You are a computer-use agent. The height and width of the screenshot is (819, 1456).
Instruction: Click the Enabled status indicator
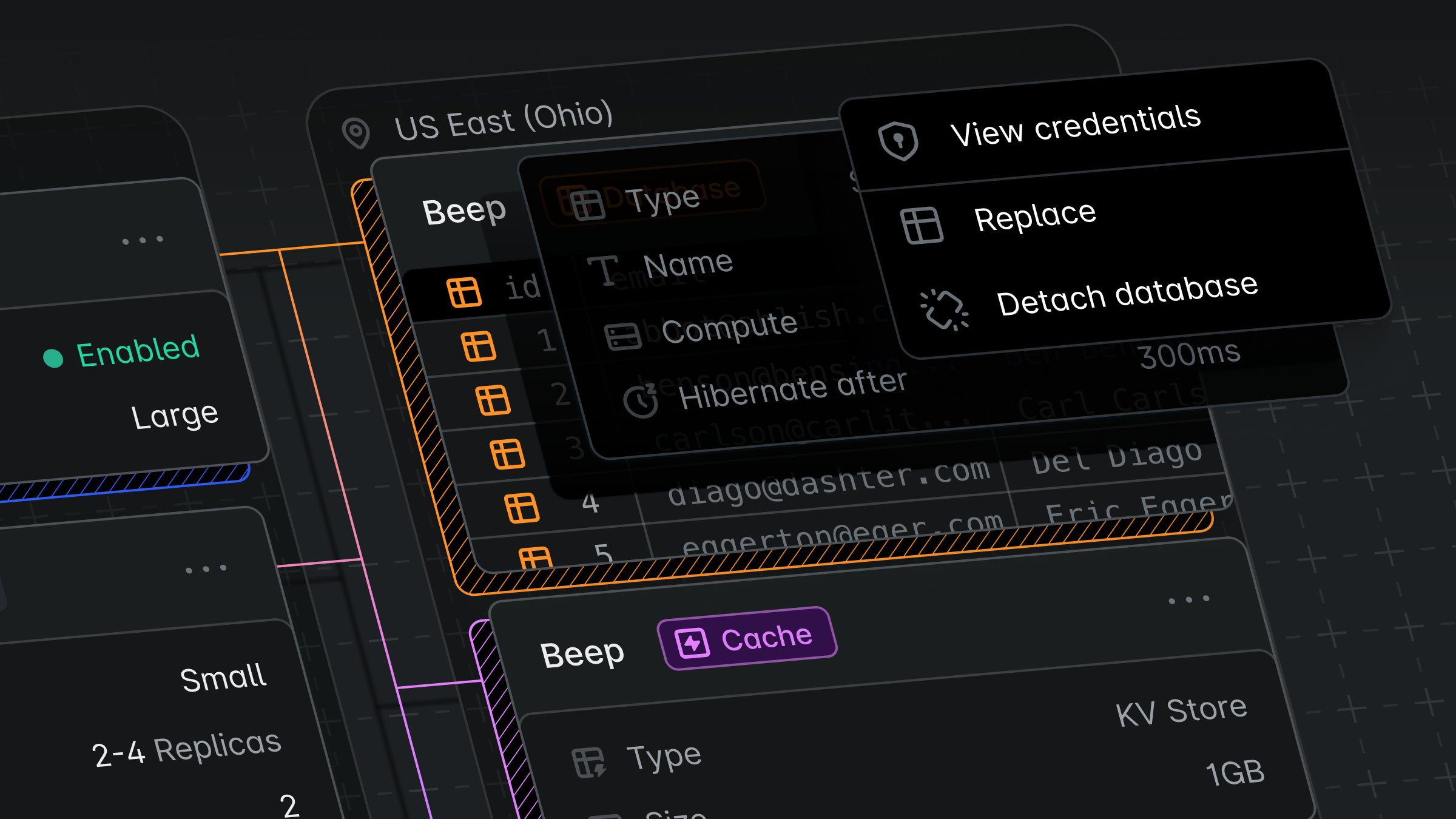(121, 351)
